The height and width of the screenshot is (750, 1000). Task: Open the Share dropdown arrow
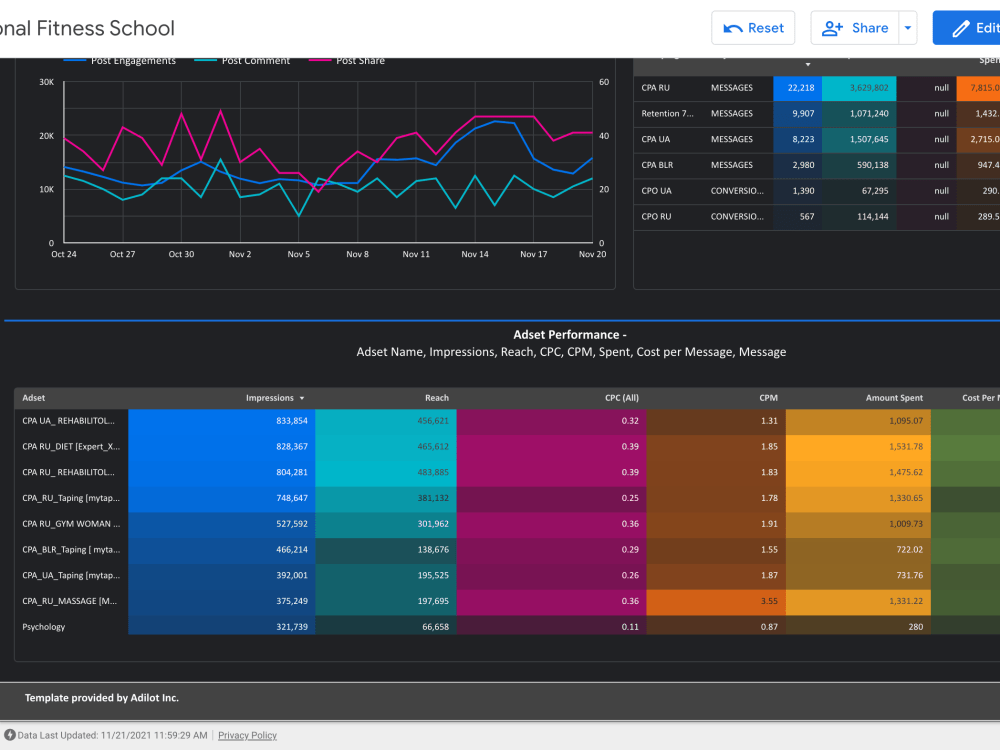[908, 28]
